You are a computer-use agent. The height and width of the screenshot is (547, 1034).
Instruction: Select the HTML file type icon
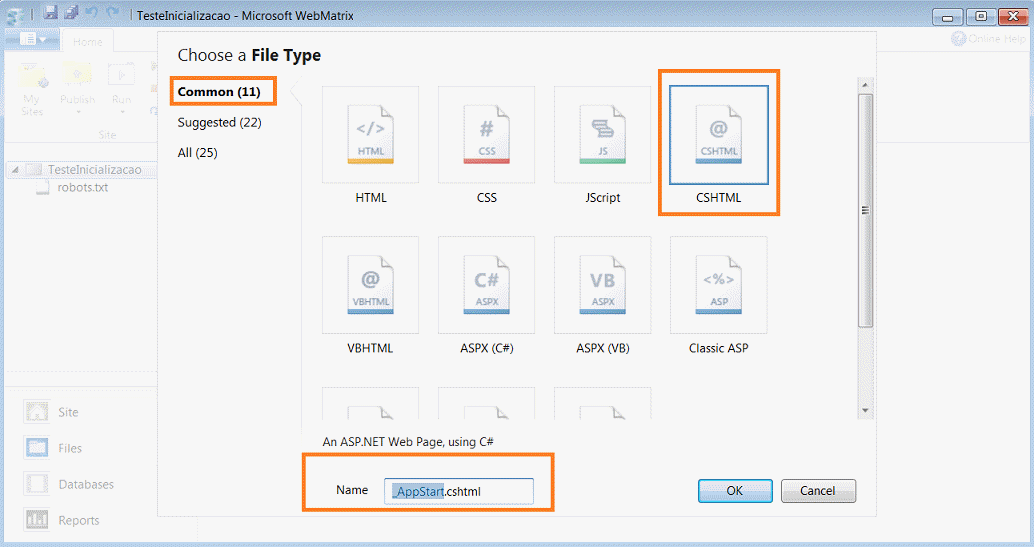coord(371,135)
